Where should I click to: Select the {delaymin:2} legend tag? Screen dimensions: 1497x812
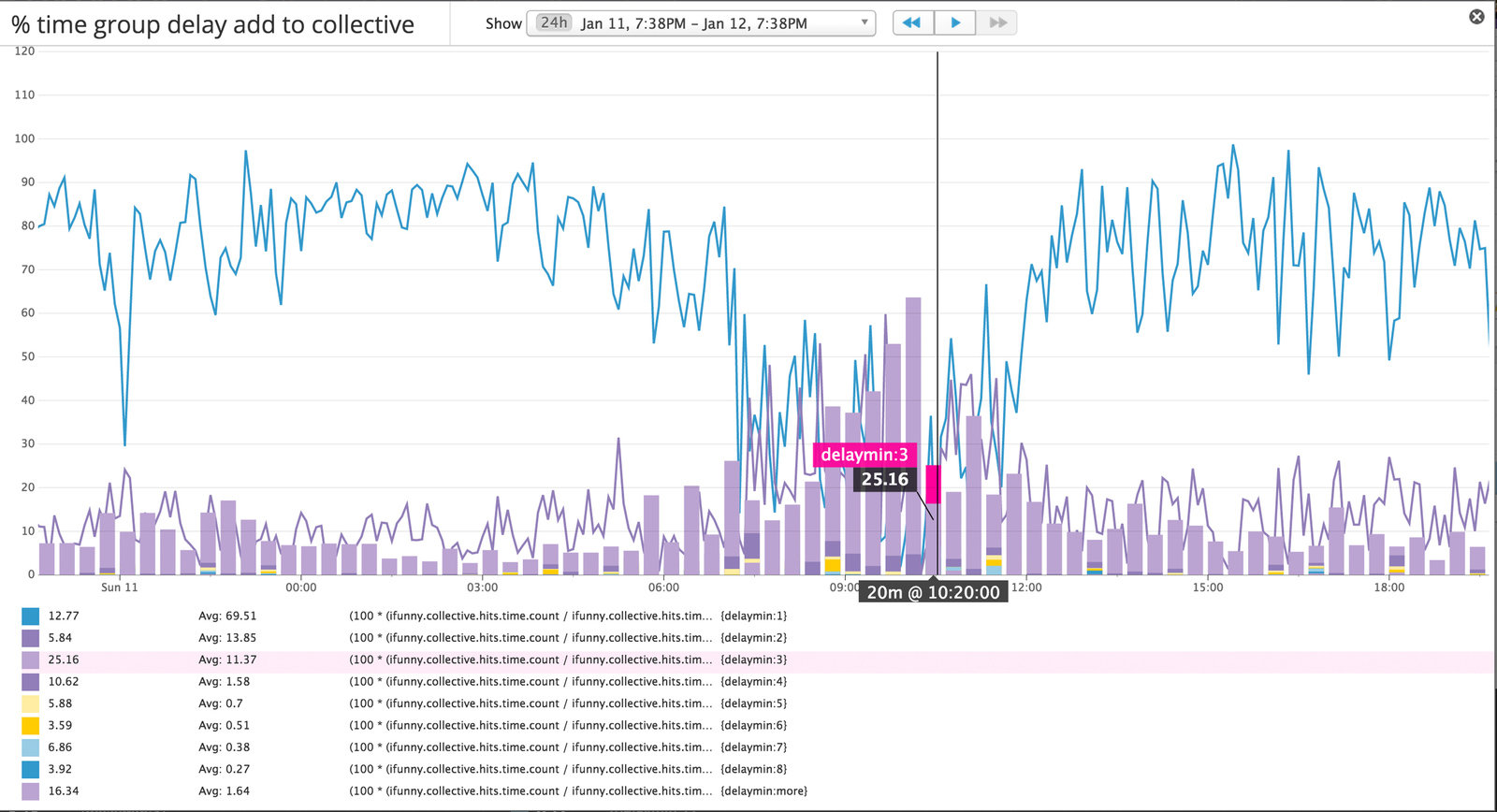753,638
